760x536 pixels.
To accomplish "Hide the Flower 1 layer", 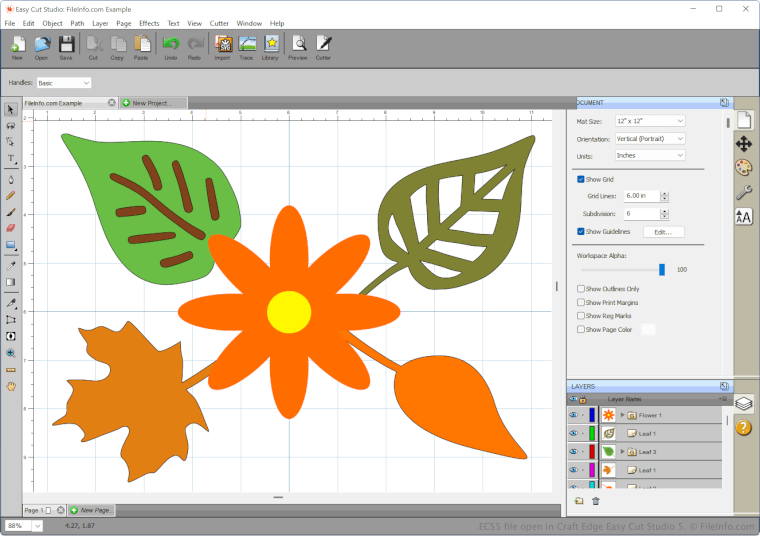I will pyautogui.click(x=573, y=415).
